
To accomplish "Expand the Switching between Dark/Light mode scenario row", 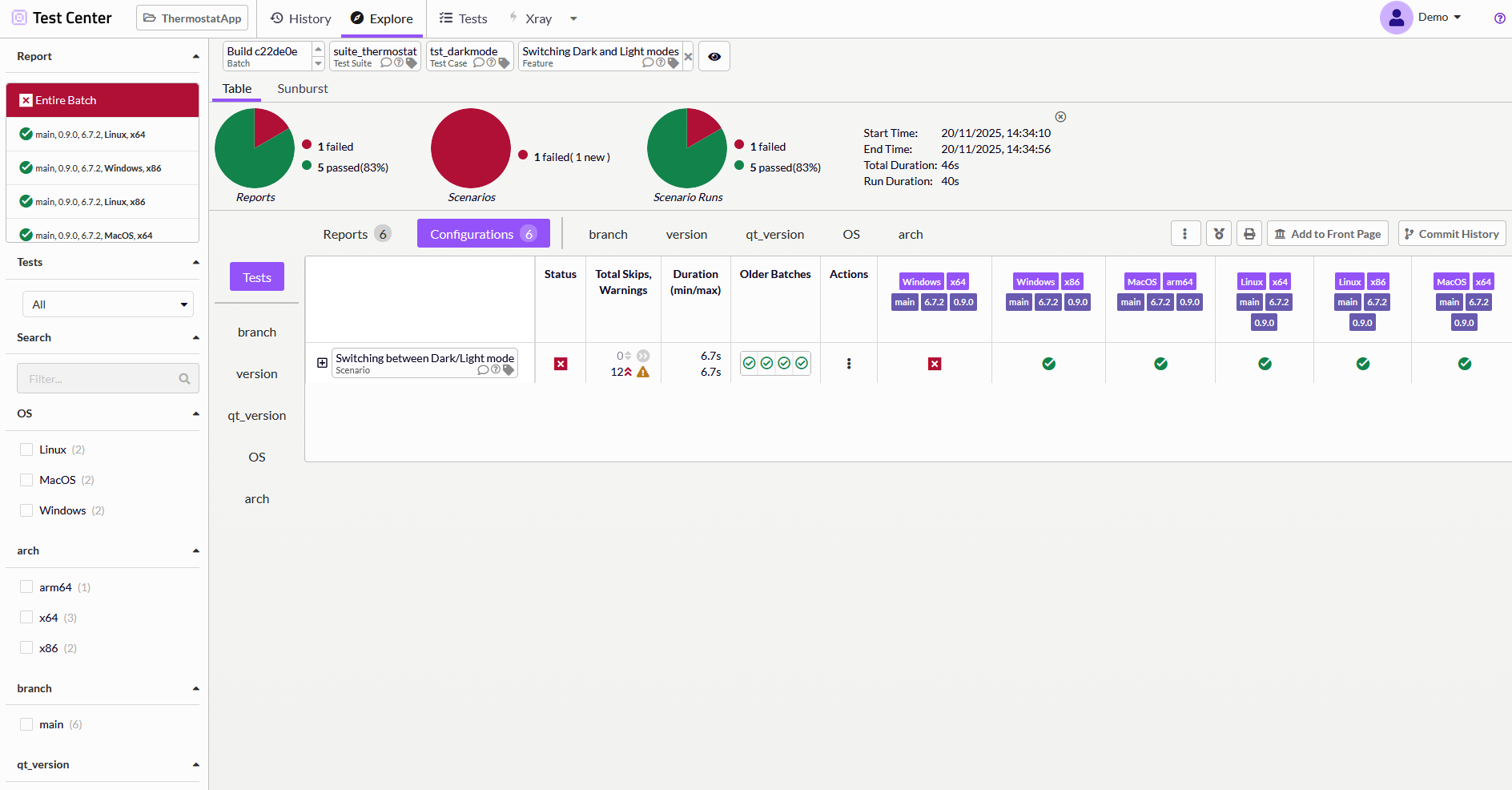I will pyautogui.click(x=322, y=363).
